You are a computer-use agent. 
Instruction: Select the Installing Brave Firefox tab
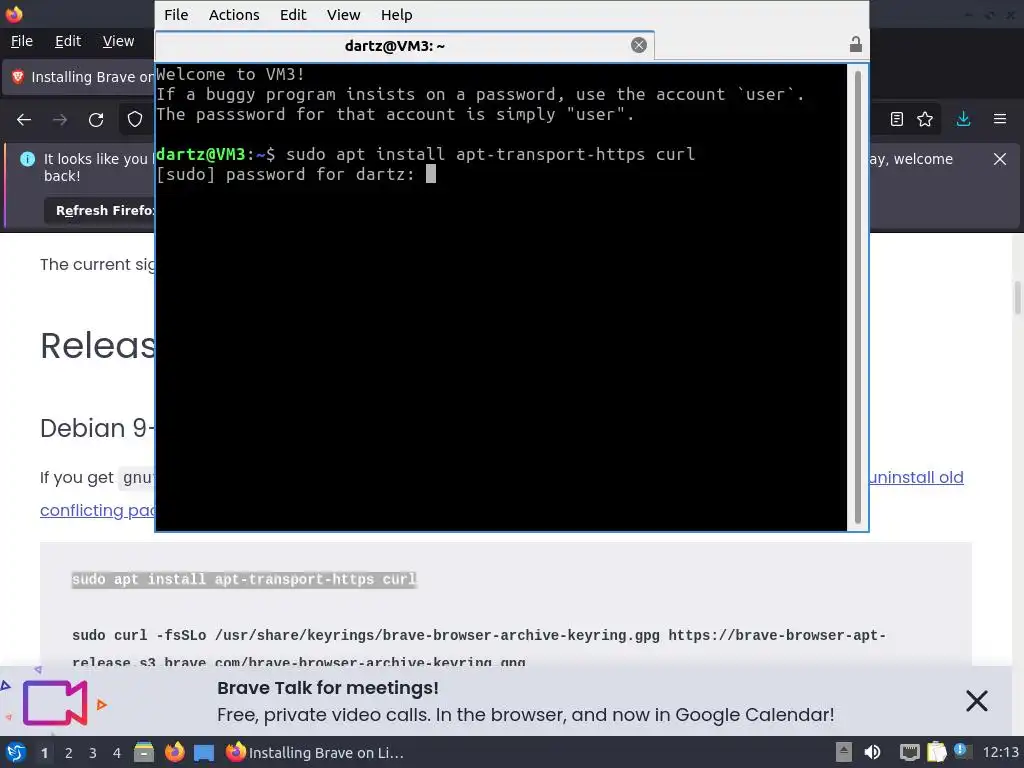click(80, 77)
